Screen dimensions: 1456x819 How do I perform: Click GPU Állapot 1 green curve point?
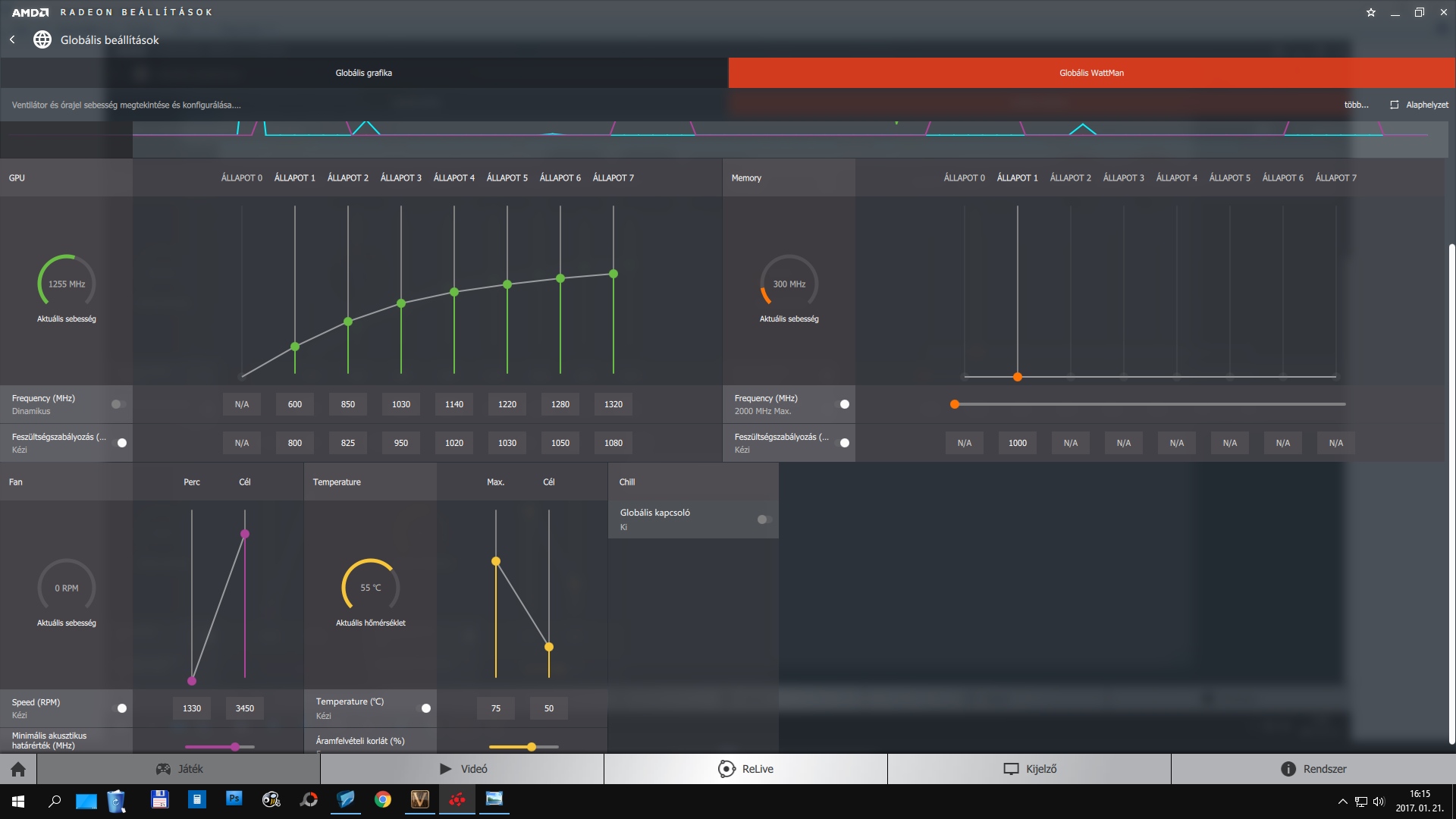pos(295,347)
